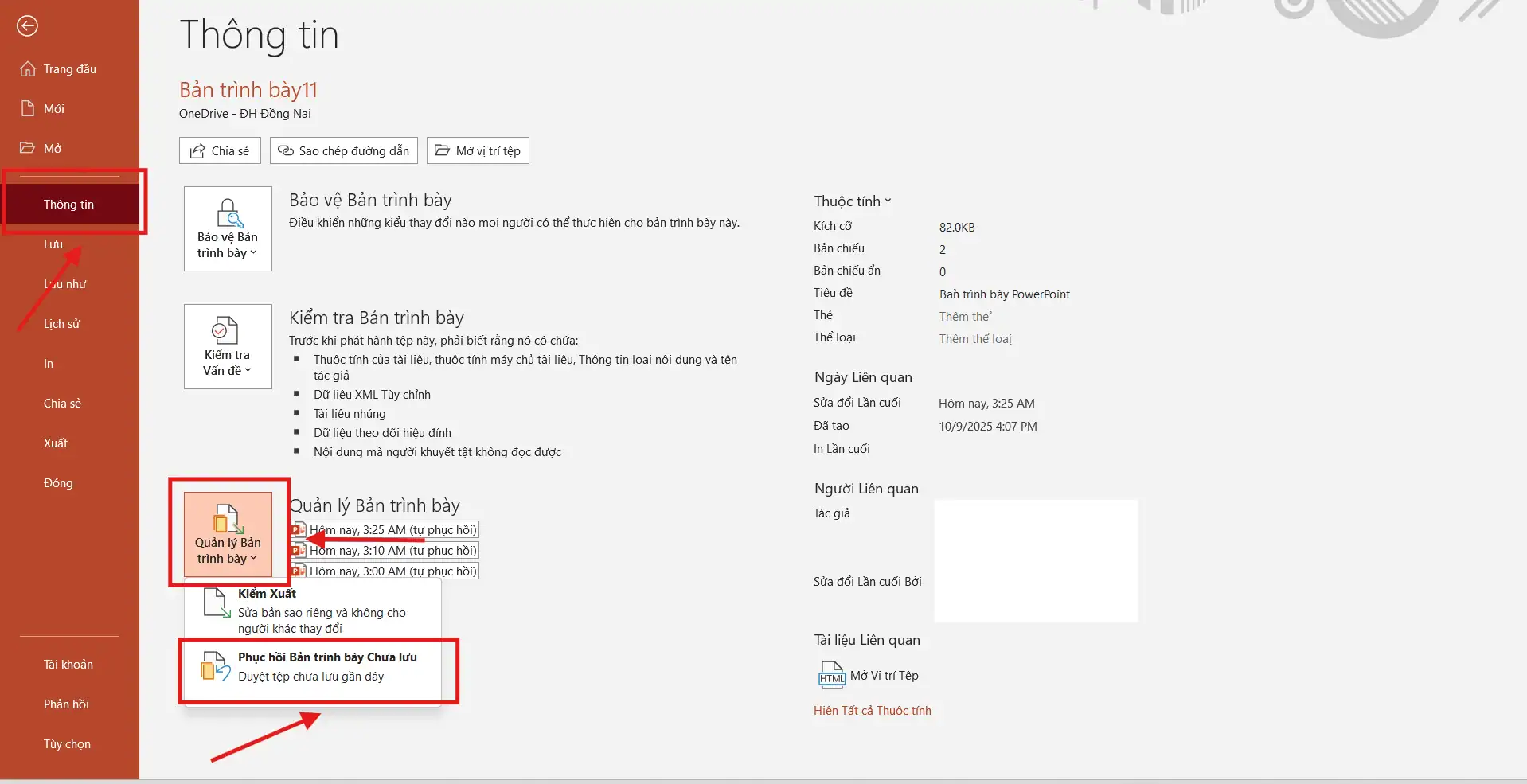
Task: Click the back arrow to exit Backstage
Action: point(27,26)
